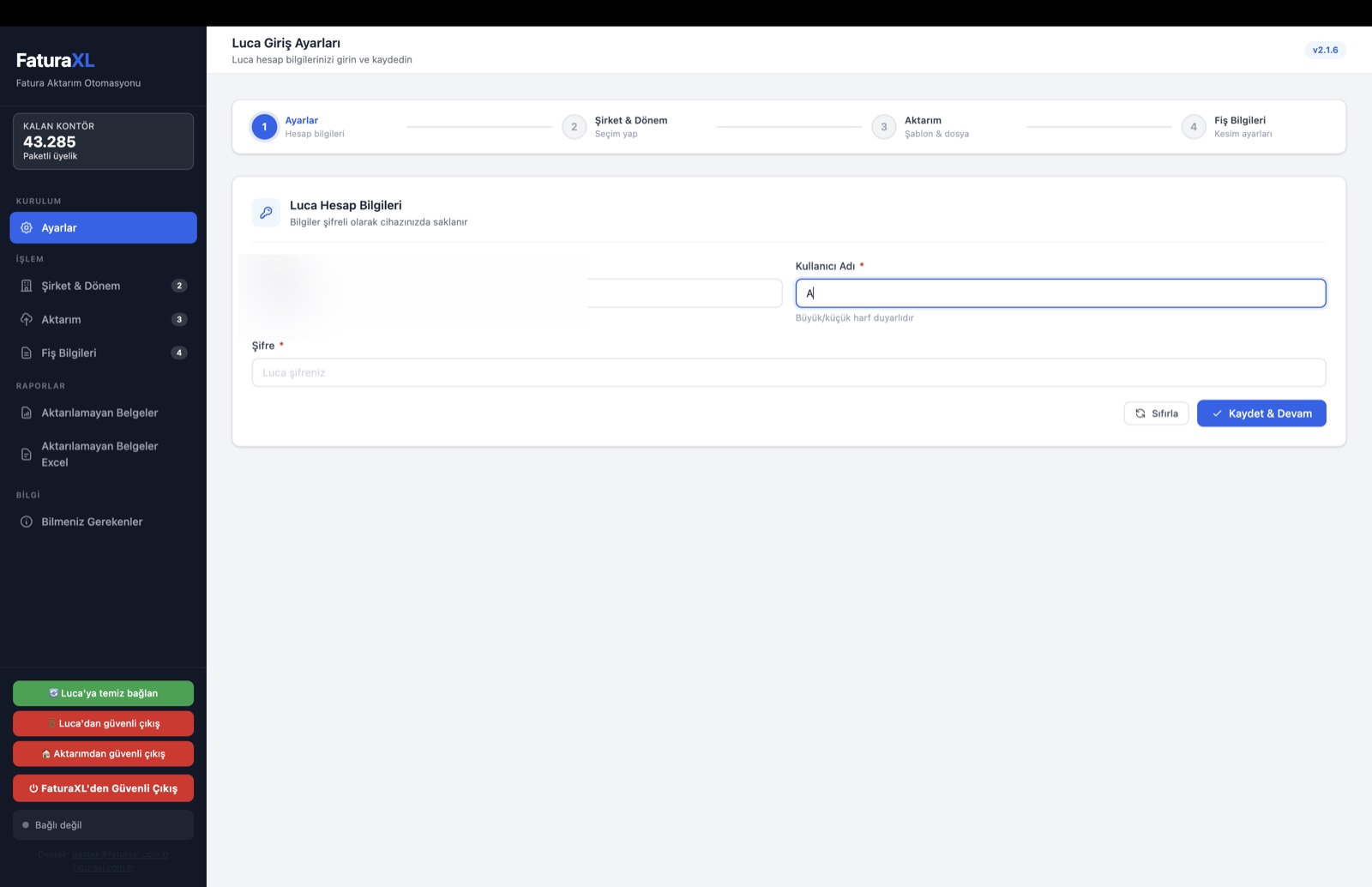Click FaturaXL'den Güvenli Çıkış to exit
The width and height of the screenshot is (1372, 887).
[x=103, y=788]
